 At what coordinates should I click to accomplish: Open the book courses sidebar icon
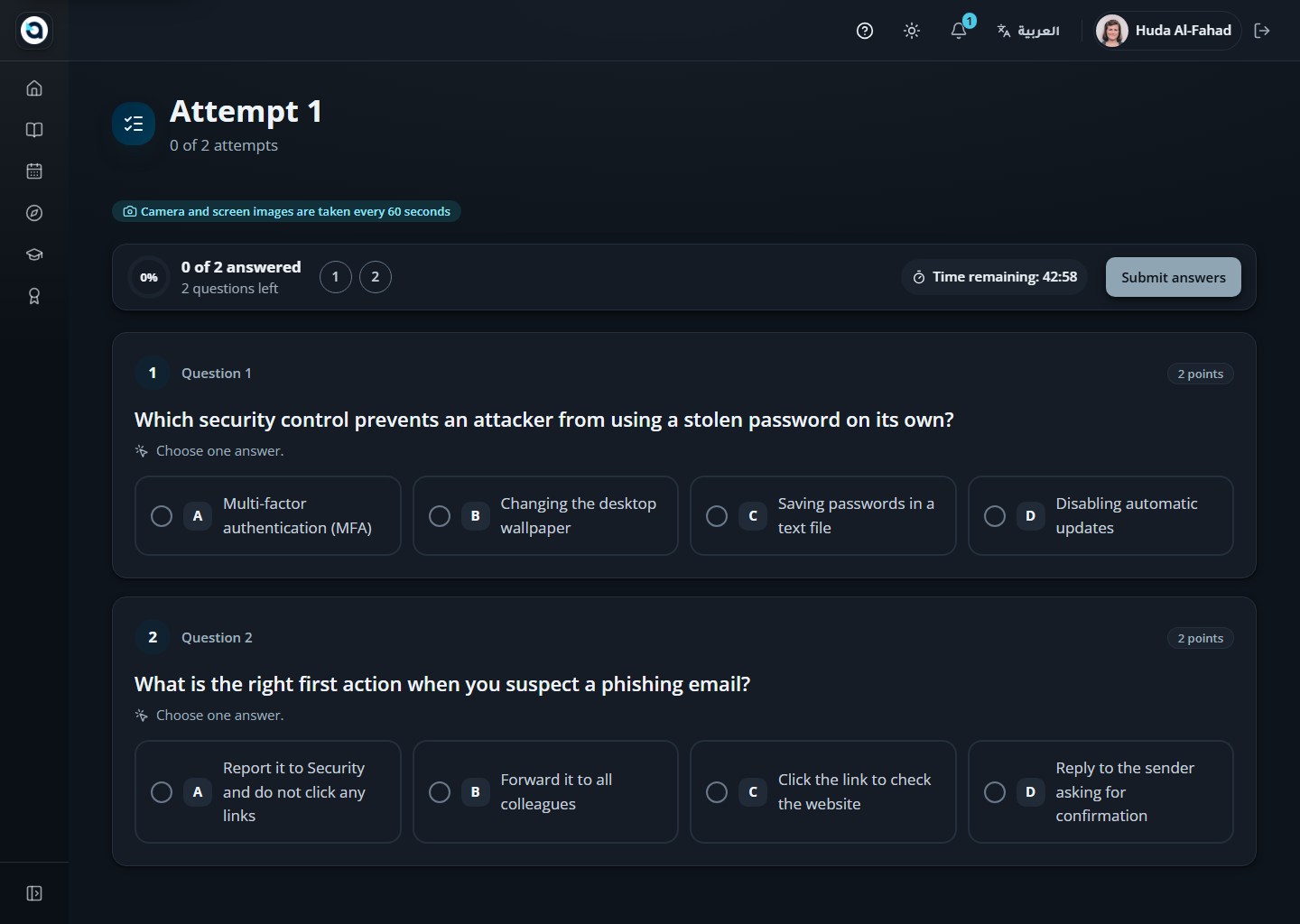pos(34,130)
